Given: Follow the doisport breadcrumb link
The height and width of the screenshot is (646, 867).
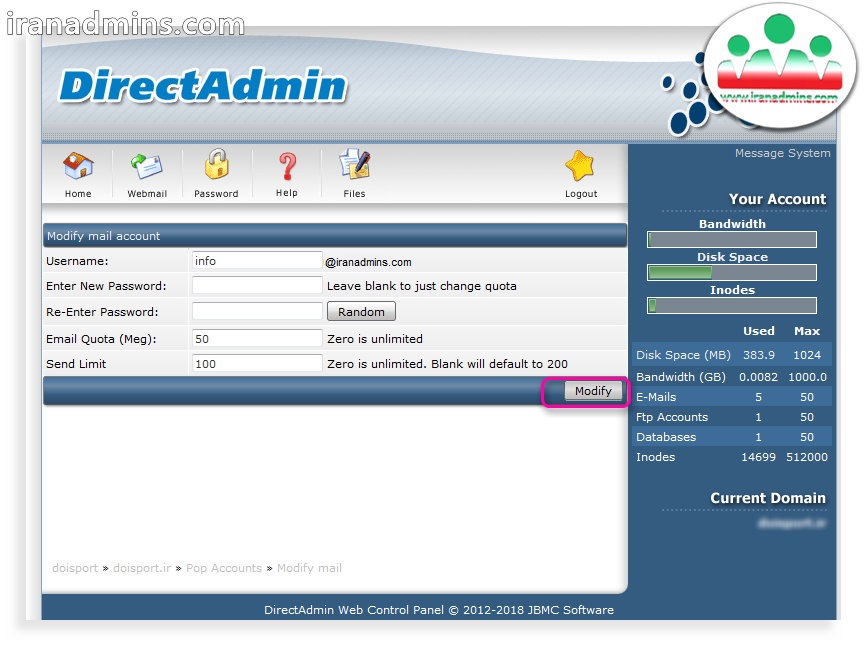Looking at the screenshot, I should (75, 568).
